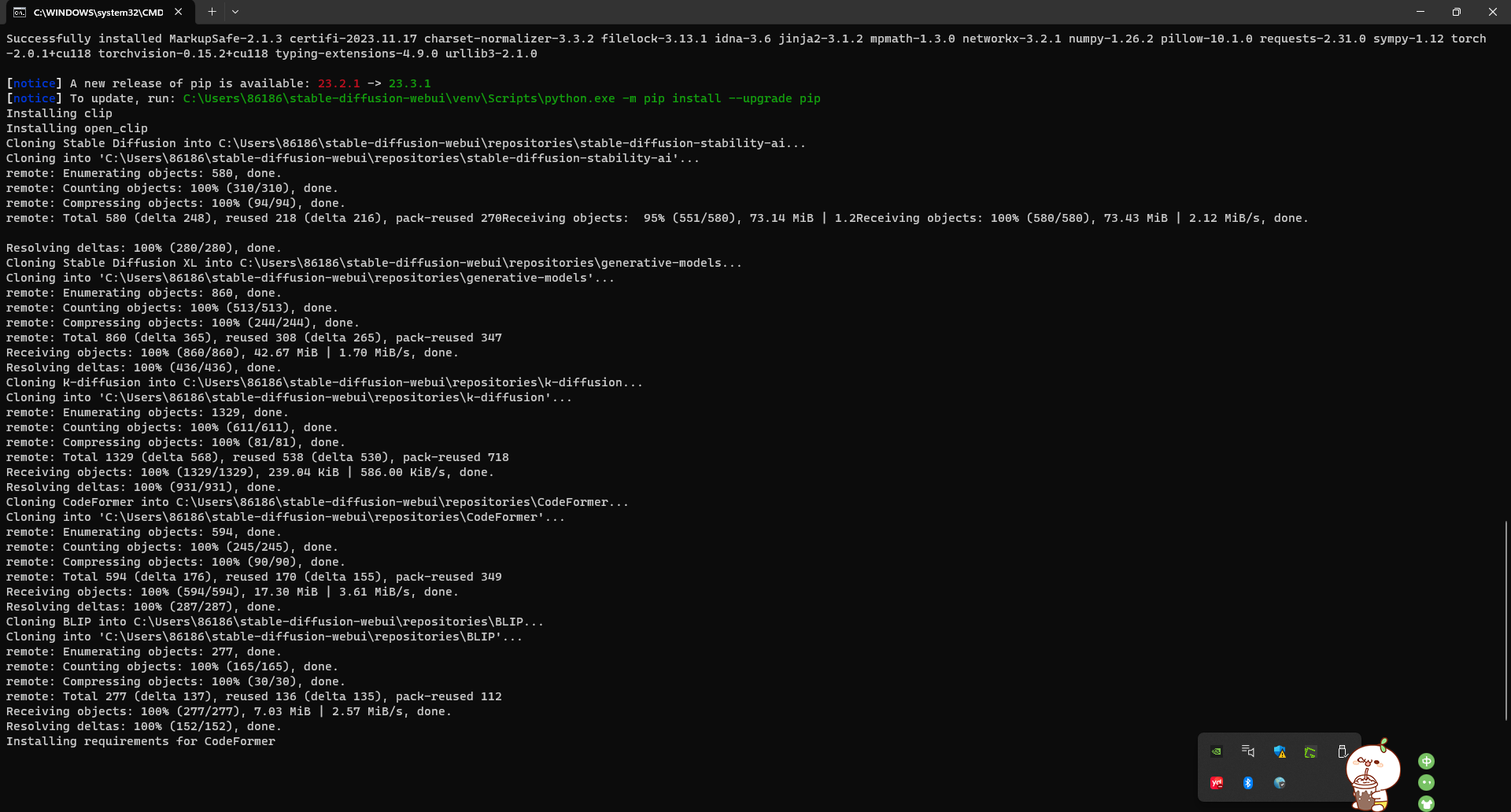Click 'Receiving objects: 100% (594/594)' line

(x=232, y=592)
